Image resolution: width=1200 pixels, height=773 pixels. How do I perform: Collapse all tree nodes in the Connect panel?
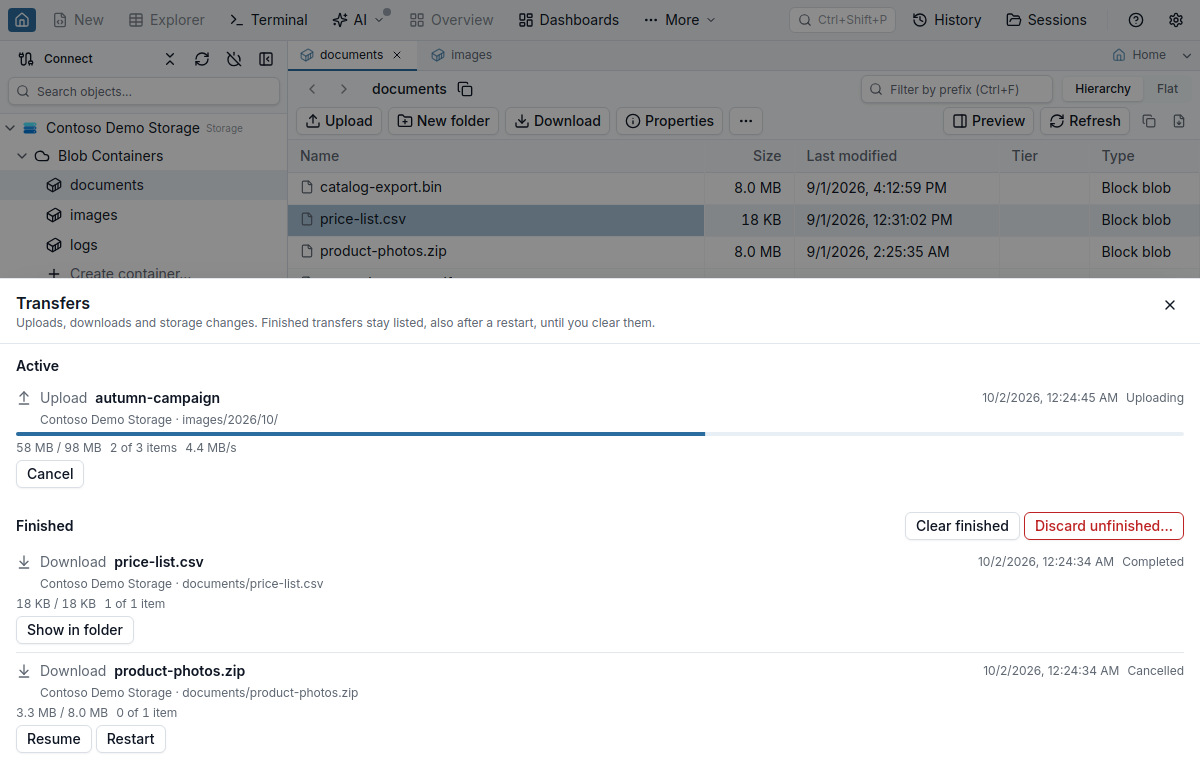[x=170, y=59]
